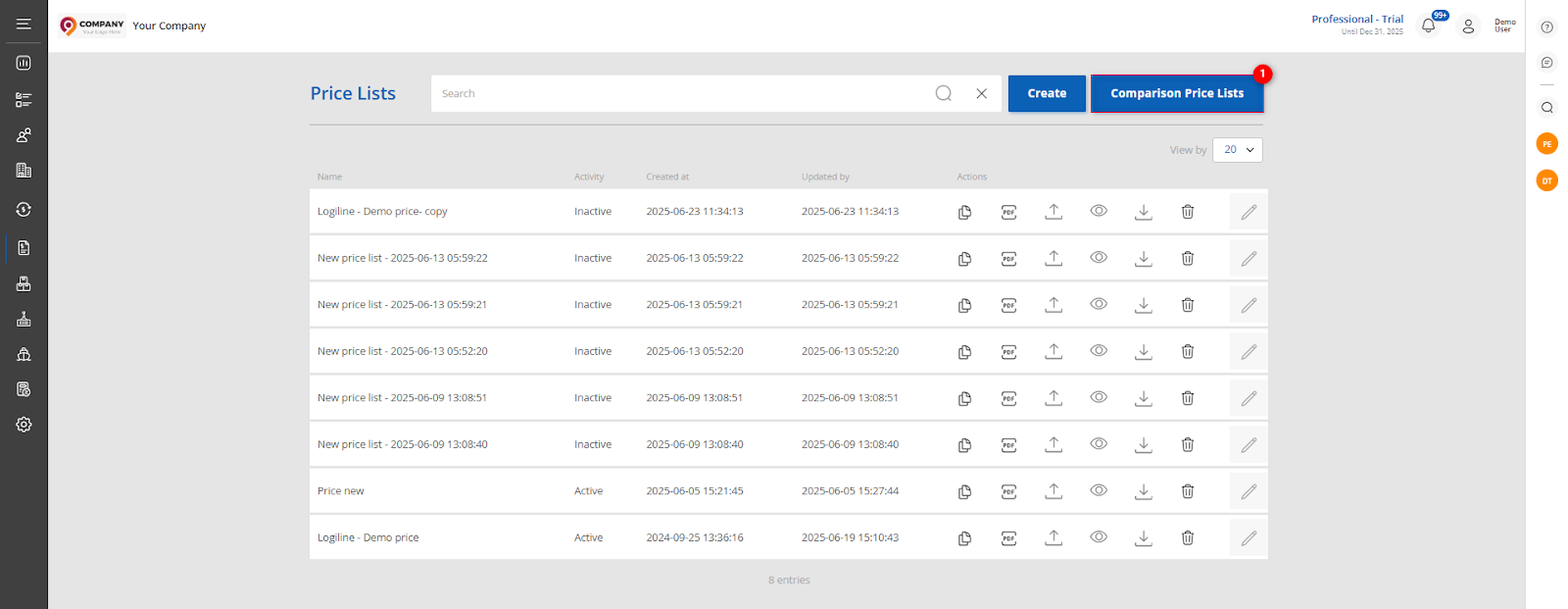Viewport: 1568px width, 609px height.
Task: Click the Professional - Trial link
Action: coord(1357,20)
